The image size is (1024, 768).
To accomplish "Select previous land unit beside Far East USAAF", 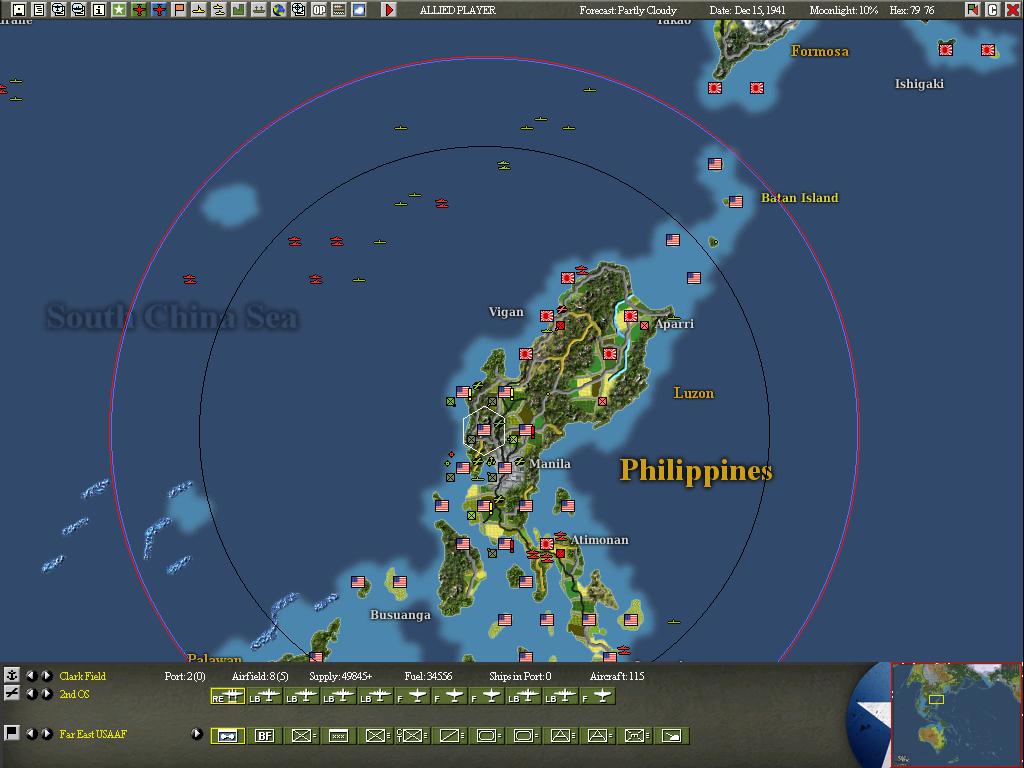I will click(31, 733).
